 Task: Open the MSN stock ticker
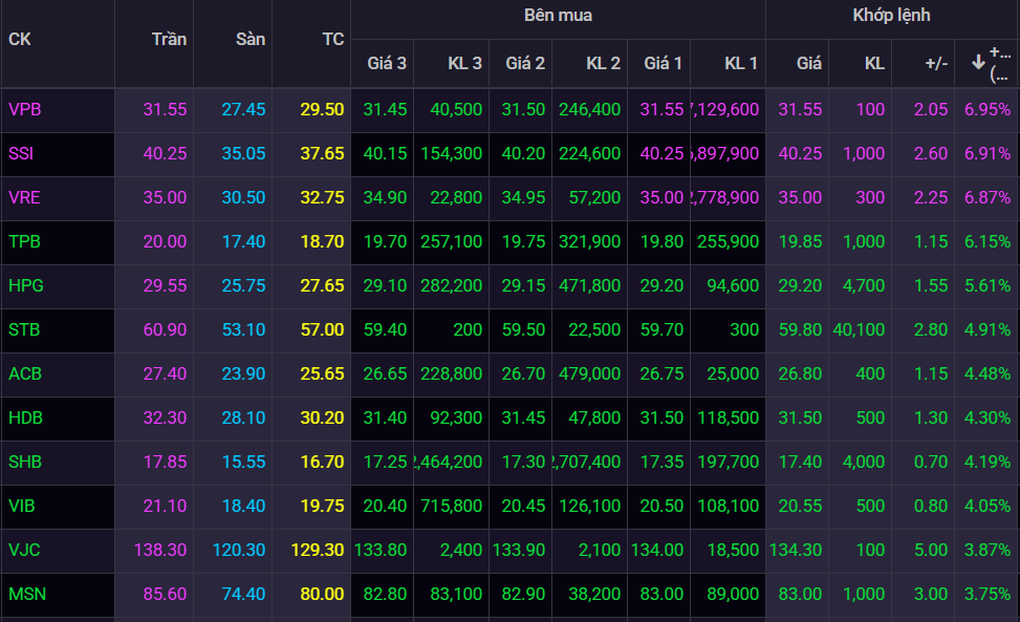(26, 594)
